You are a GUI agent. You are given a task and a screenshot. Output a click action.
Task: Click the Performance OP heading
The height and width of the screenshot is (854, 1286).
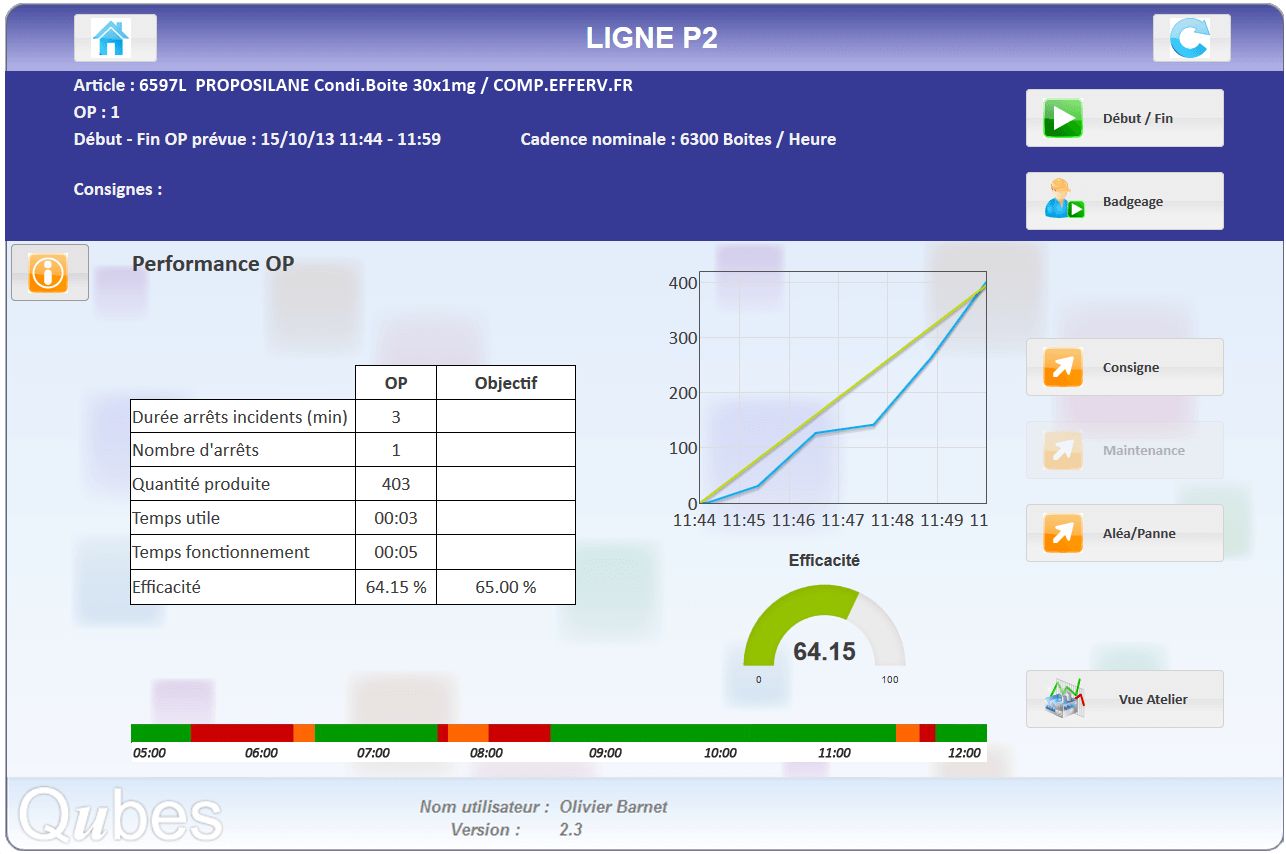(213, 264)
